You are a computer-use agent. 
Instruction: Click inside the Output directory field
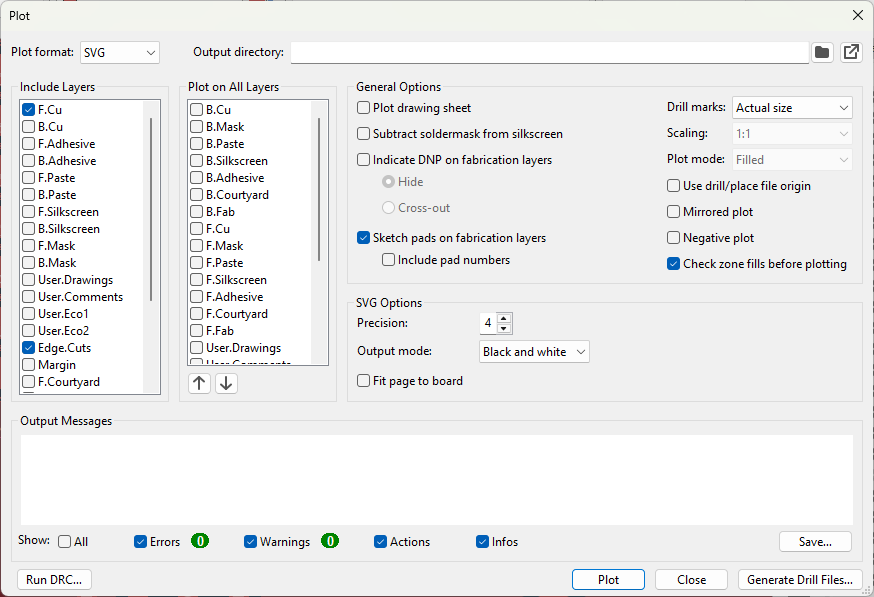(550, 52)
